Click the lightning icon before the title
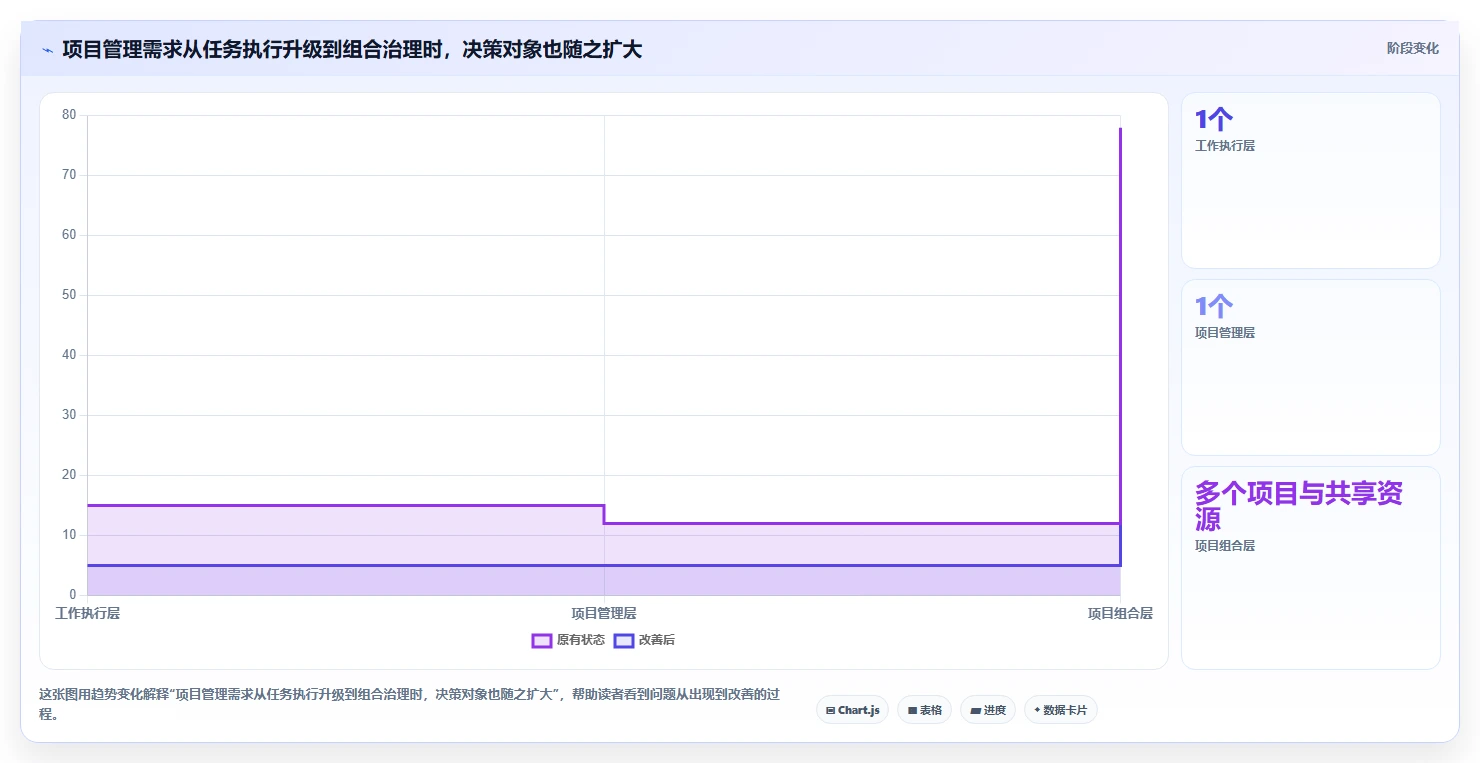This screenshot has width=1480, height=763. tap(47, 50)
